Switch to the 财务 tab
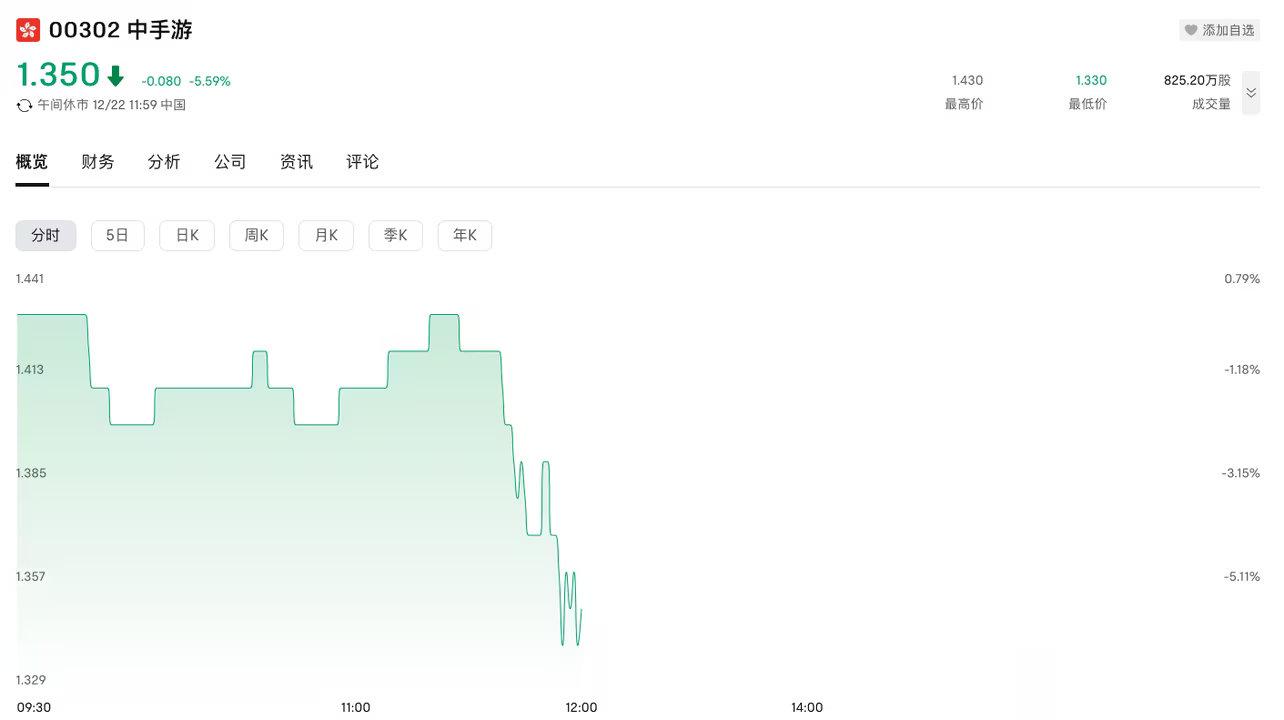Screen dimensions: 1284x720 pos(98,162)
